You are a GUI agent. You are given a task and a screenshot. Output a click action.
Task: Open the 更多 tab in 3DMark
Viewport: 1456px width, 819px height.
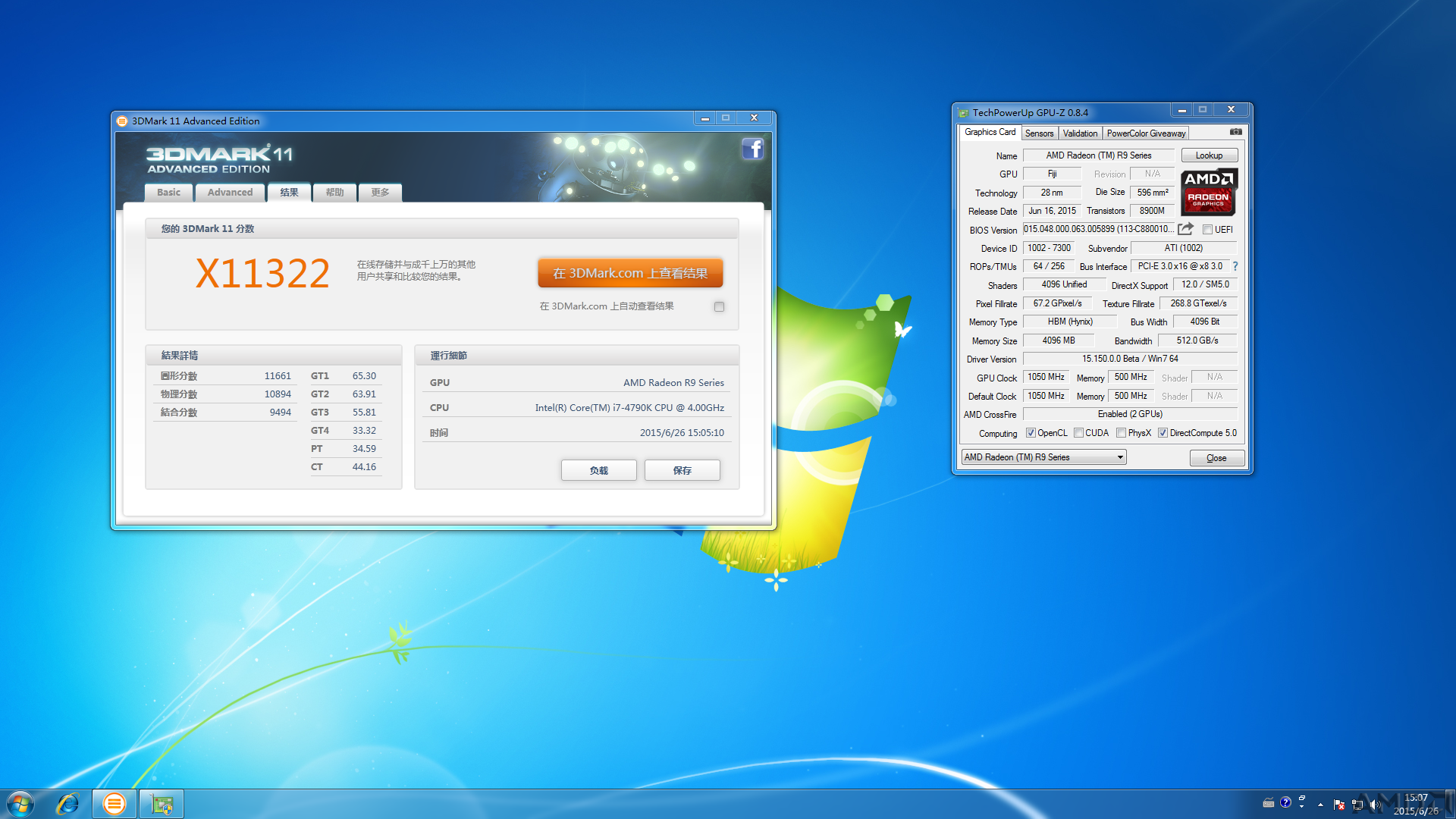click(x=380, y=193)
